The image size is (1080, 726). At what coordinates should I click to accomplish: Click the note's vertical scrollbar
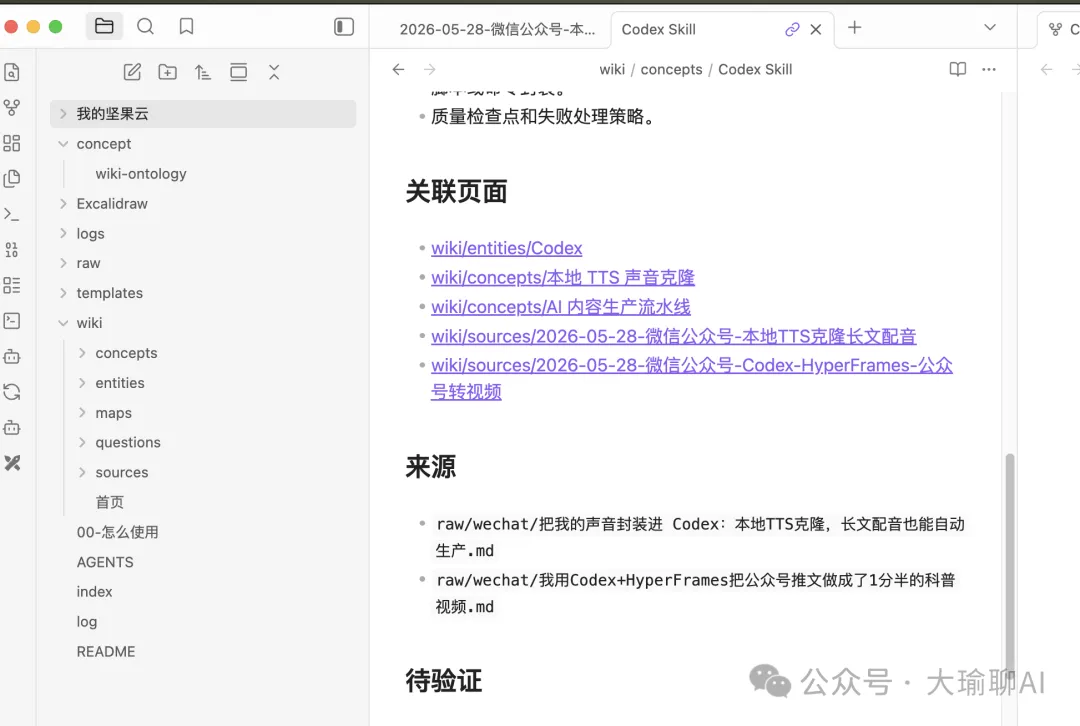(x=1010, y=565)
